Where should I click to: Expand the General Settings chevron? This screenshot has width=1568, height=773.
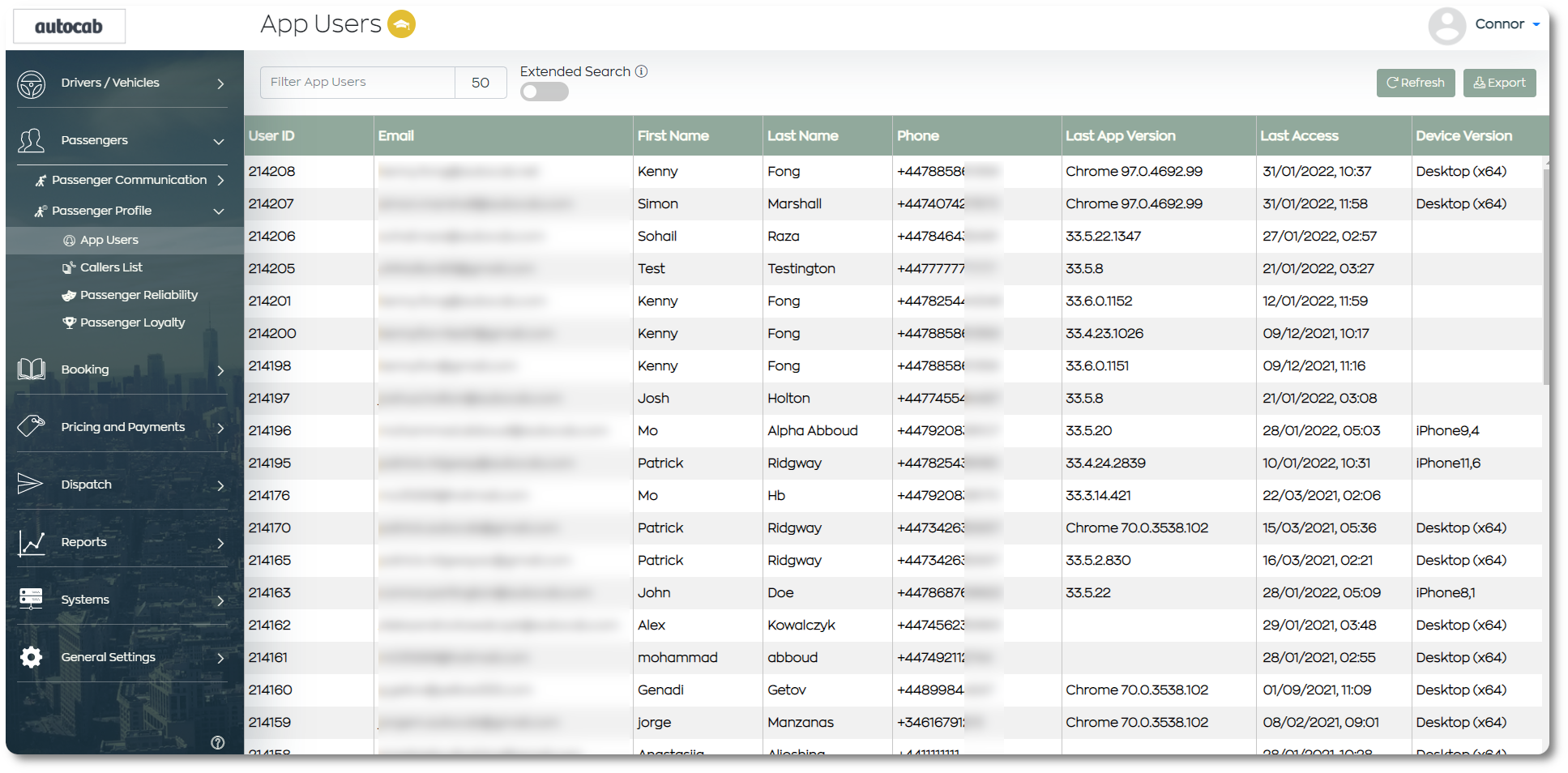pos(220,658)
